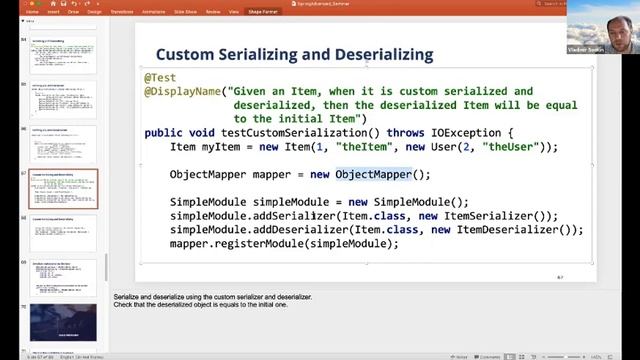
Task: Open the Home ribbon tab
Action: click(32, 12)
